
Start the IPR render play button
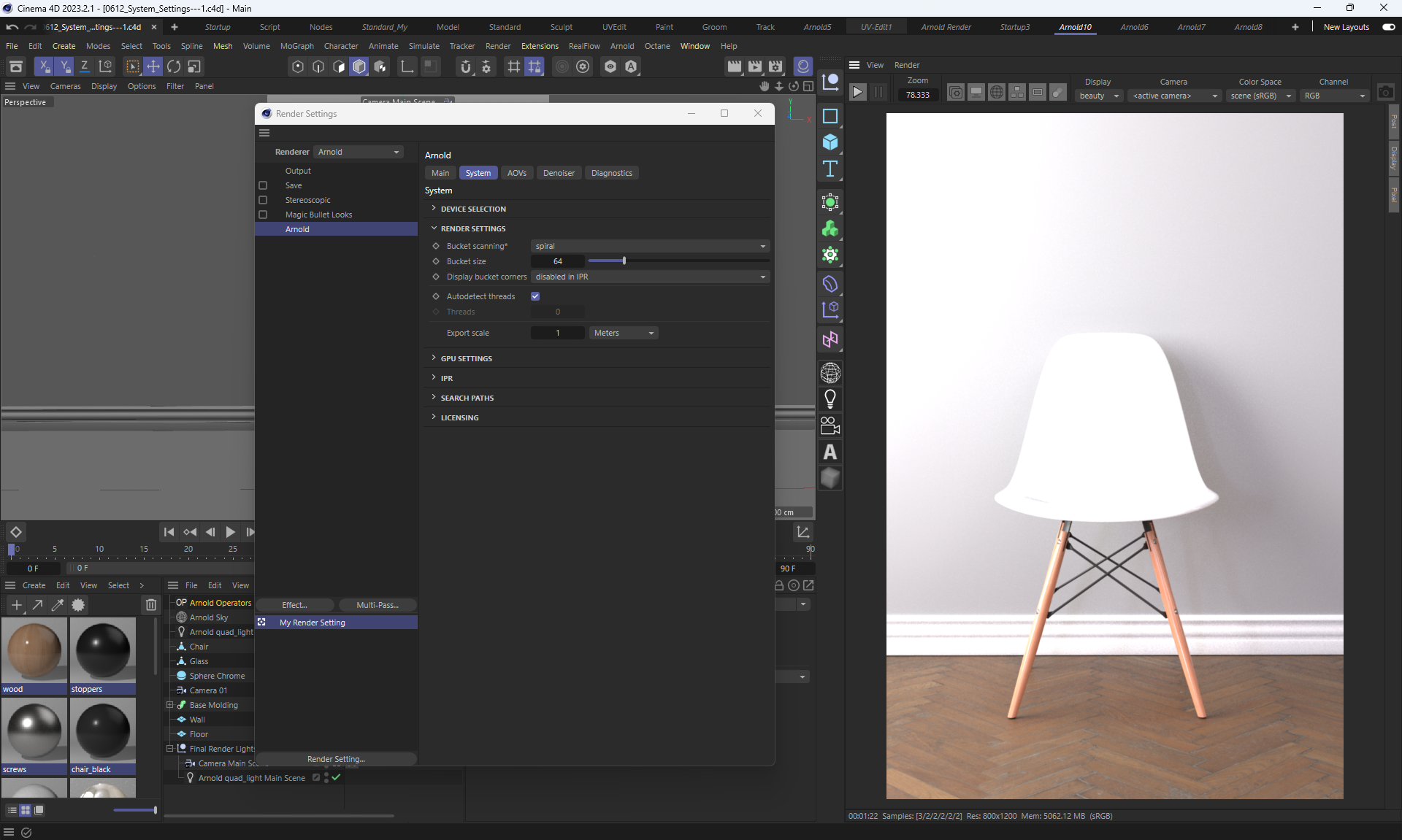[x=858, y=93]
